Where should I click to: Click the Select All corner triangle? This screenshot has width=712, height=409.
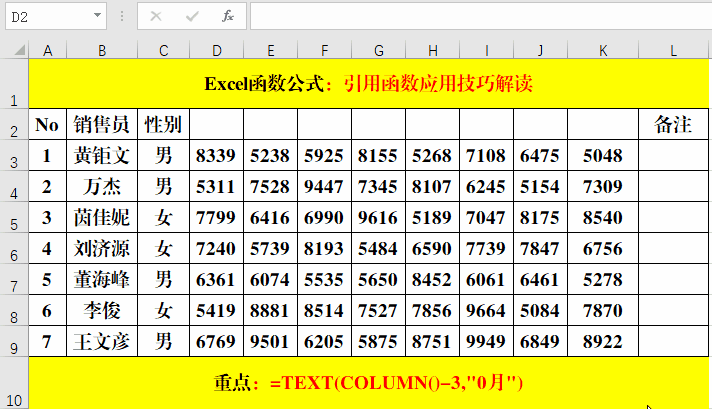point(15,50)
